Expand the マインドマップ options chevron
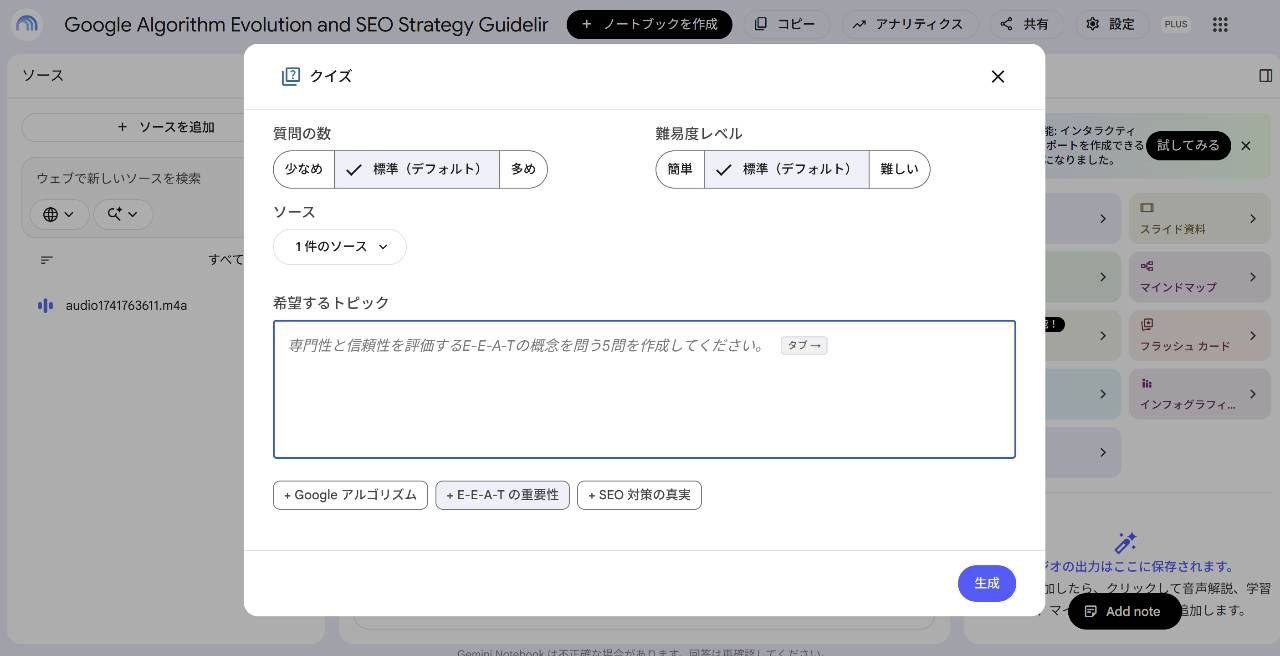 pyautogui.click(x=1253, y=277)
